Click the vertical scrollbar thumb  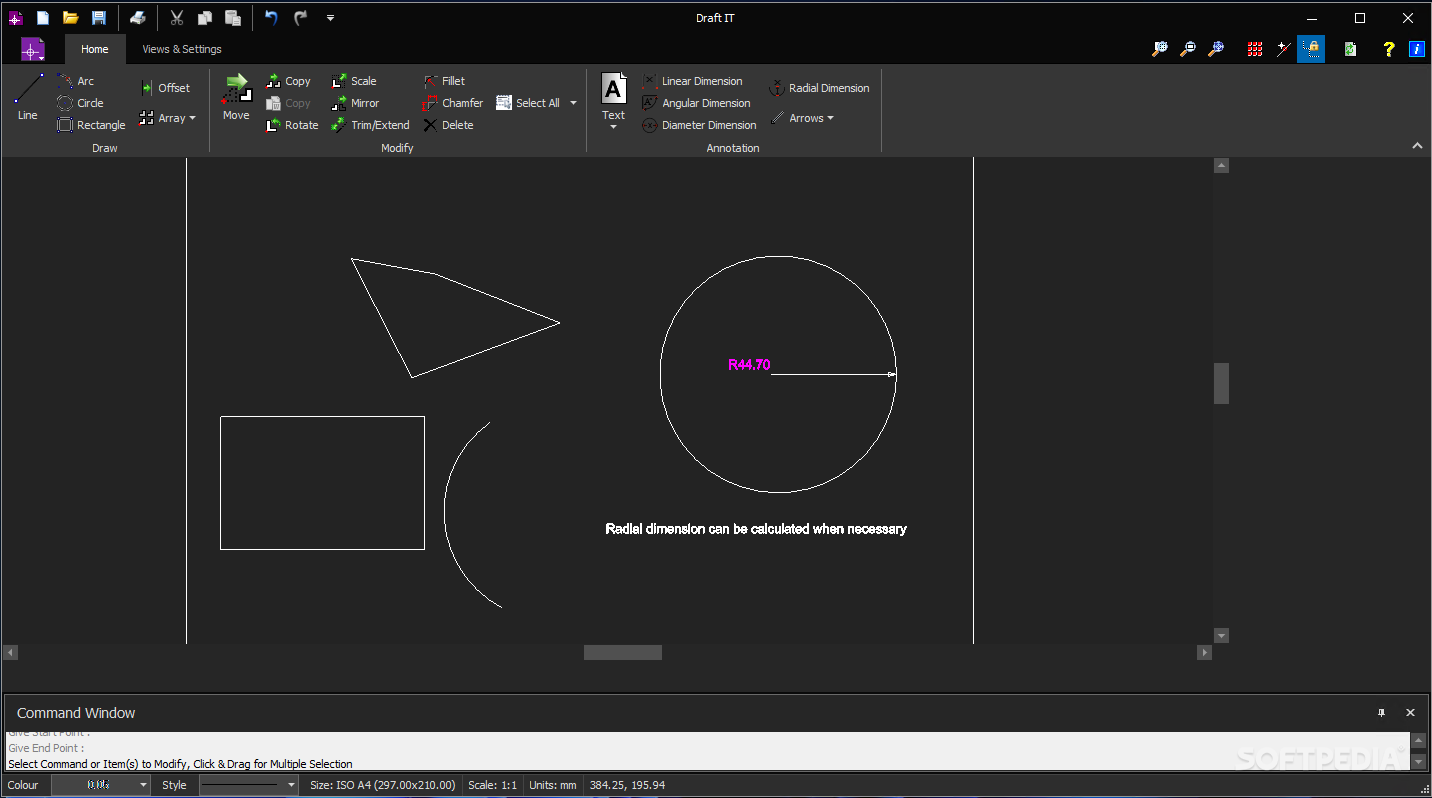[1221, 384]
